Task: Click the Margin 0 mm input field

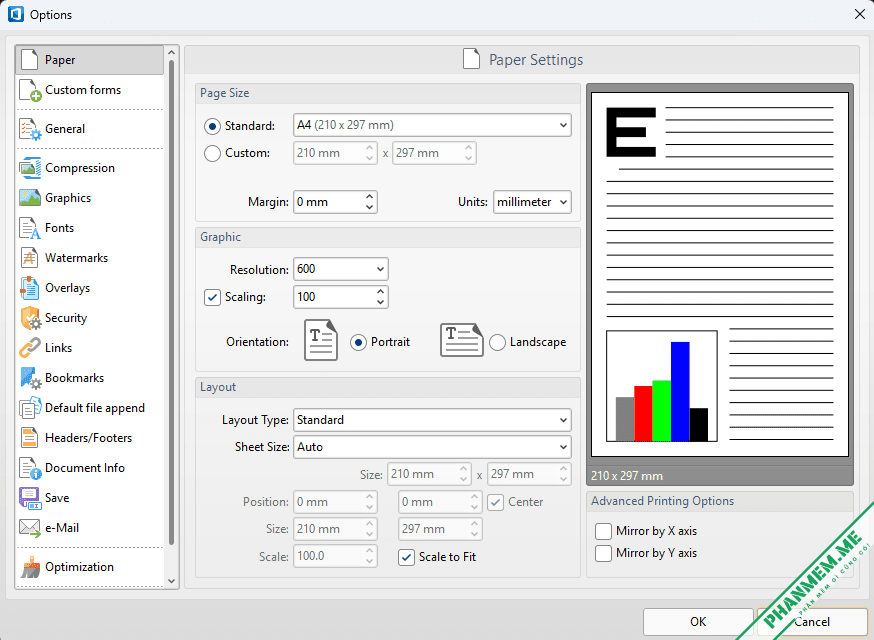Action: [328, 202]
